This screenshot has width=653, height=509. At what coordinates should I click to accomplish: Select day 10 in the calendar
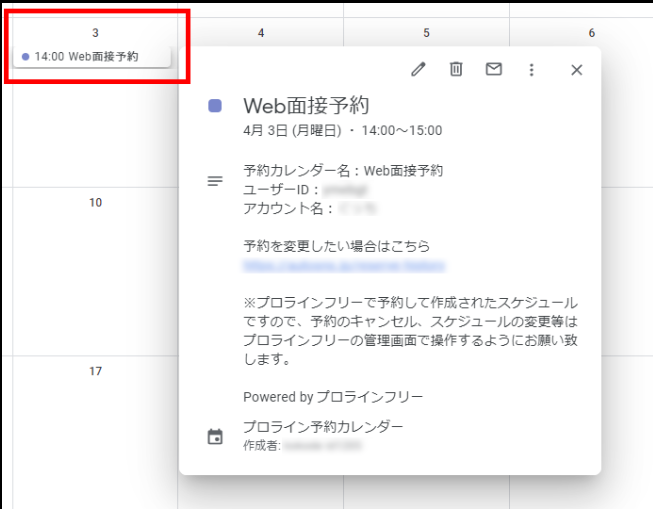[x=95, y=202]
